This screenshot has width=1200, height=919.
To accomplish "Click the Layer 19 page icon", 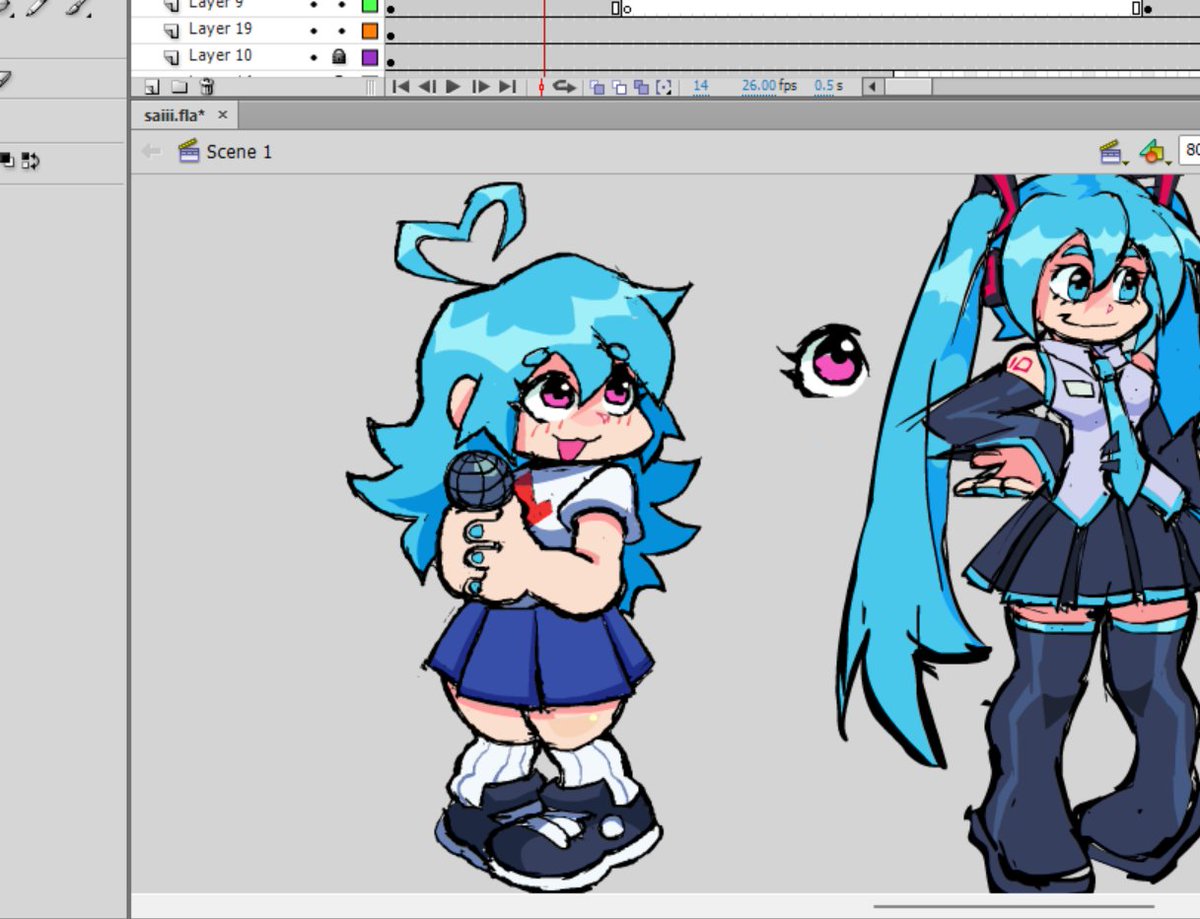I will point(172,30).
